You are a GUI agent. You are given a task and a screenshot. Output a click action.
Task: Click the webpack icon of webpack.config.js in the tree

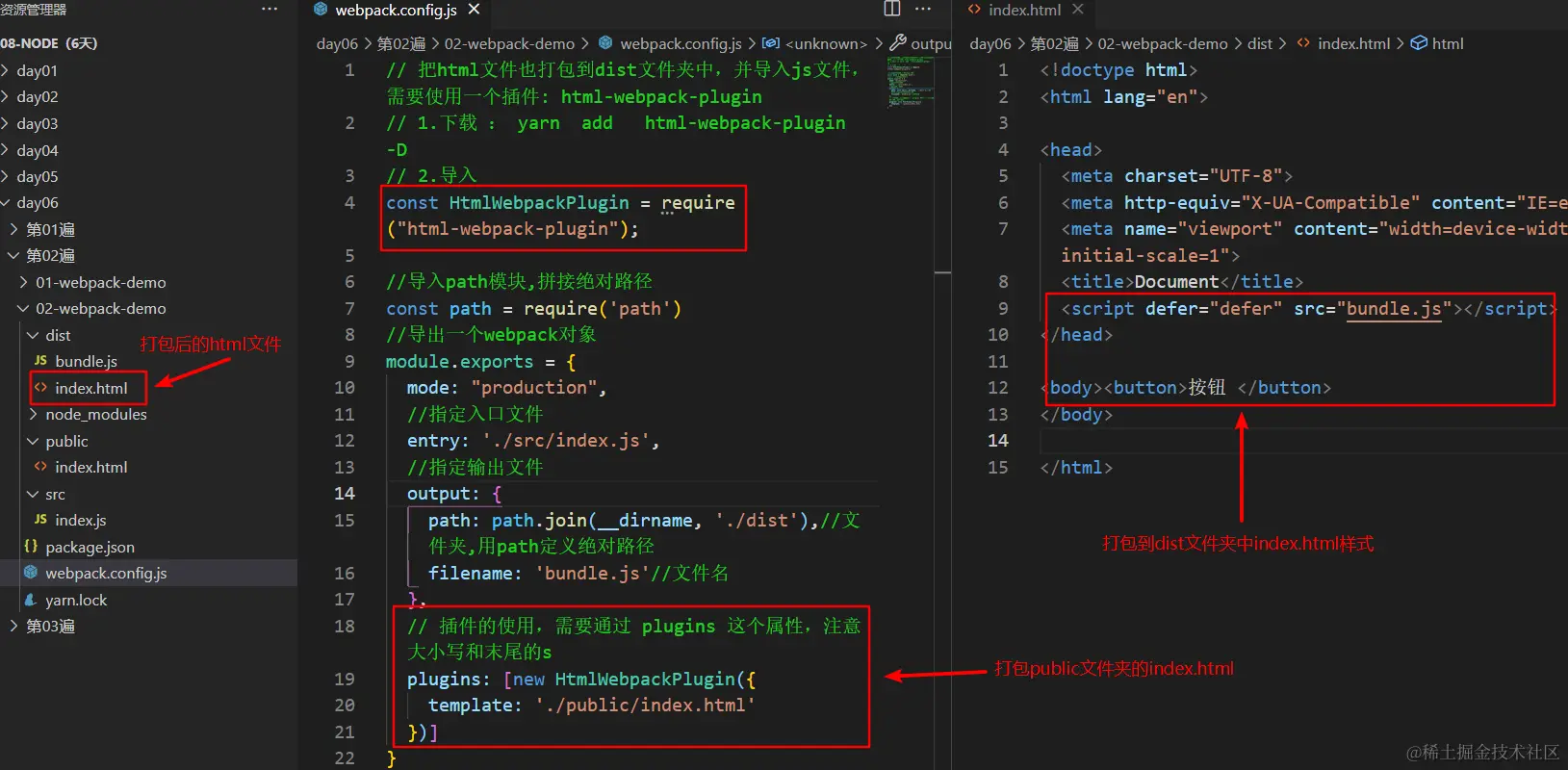point(31,573)
